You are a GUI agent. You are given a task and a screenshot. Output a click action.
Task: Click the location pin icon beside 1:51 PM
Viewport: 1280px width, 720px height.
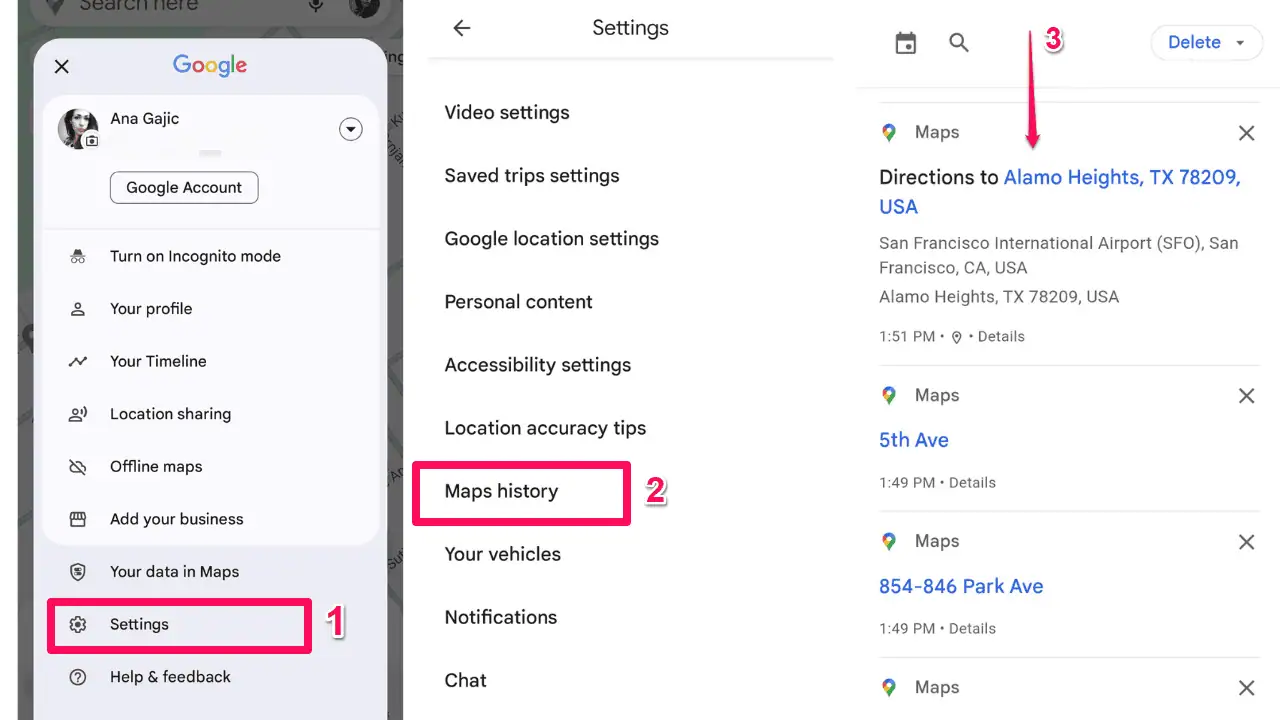(x=957, y=337)
